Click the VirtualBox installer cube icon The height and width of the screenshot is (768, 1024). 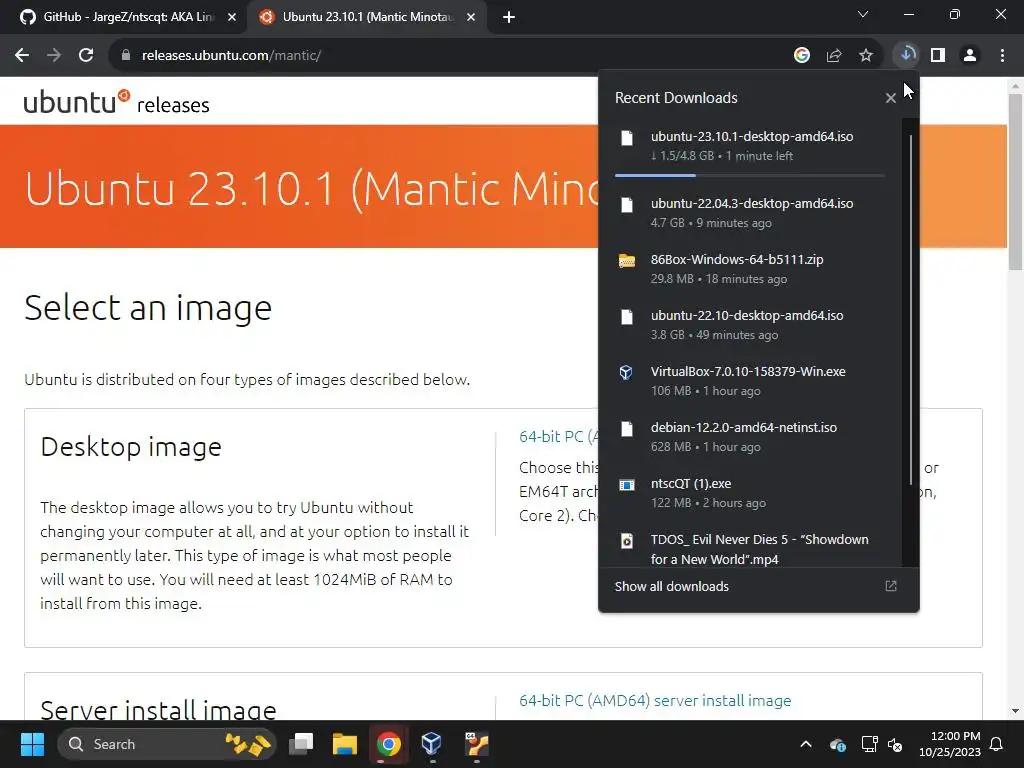pyautogui.click(x=626, y=372)
